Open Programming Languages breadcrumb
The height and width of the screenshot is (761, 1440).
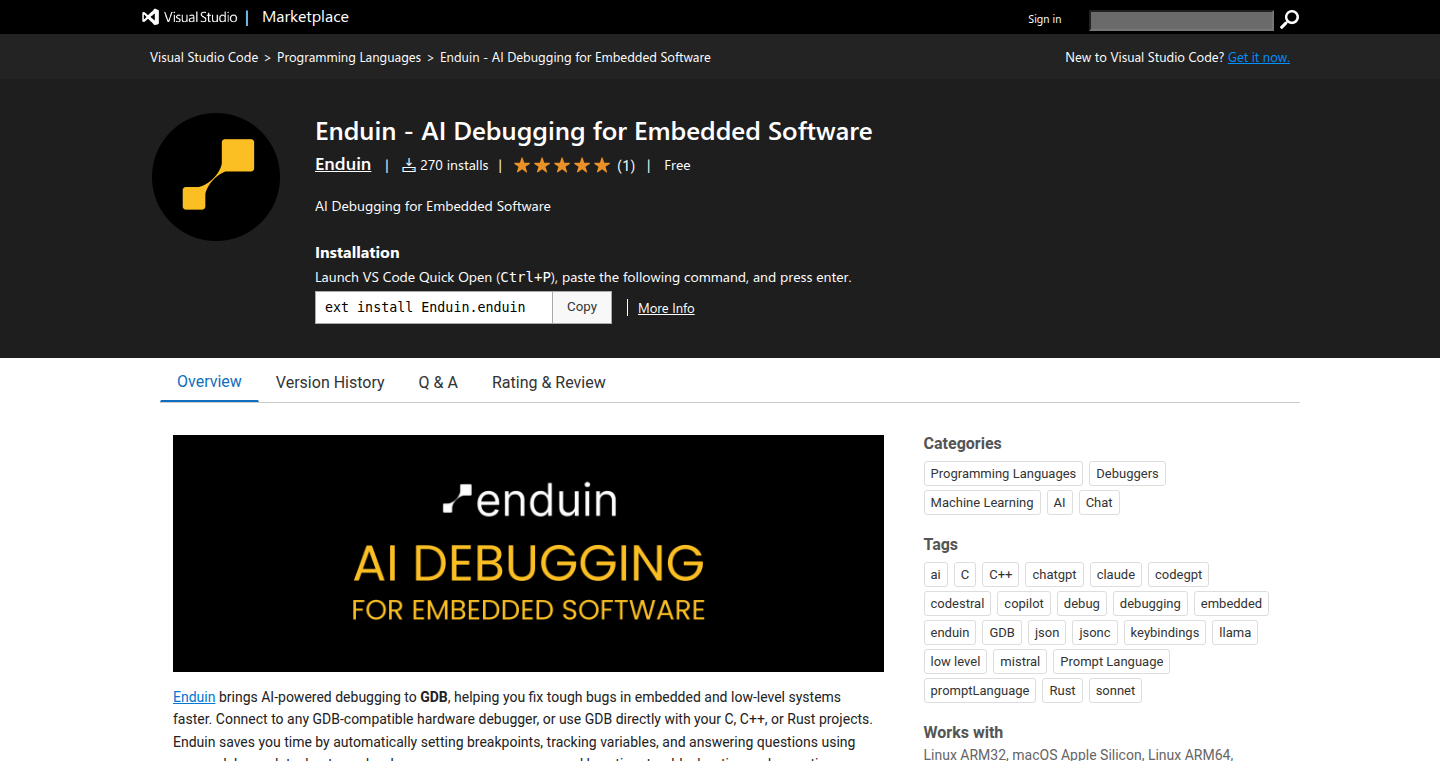pos(349,58)
